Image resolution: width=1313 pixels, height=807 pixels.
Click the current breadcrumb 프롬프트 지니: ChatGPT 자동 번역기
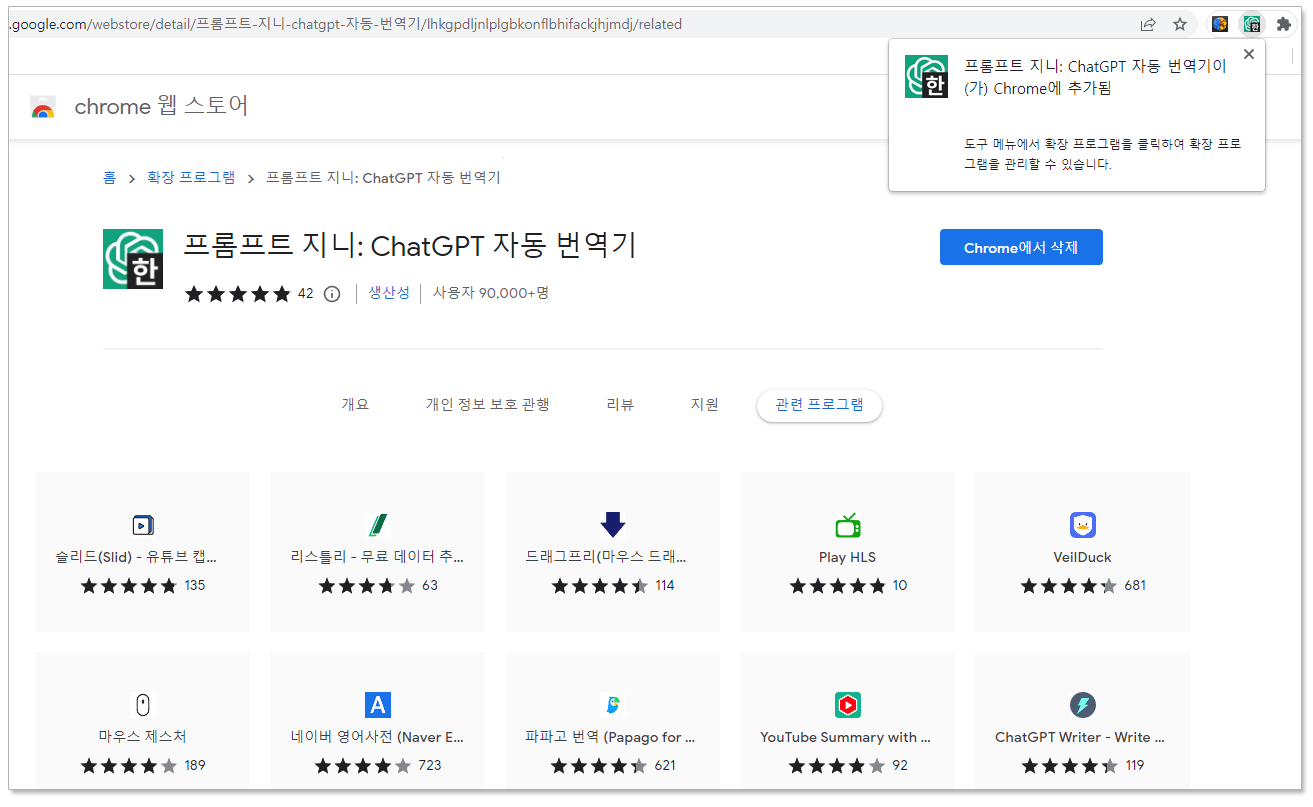383,178
